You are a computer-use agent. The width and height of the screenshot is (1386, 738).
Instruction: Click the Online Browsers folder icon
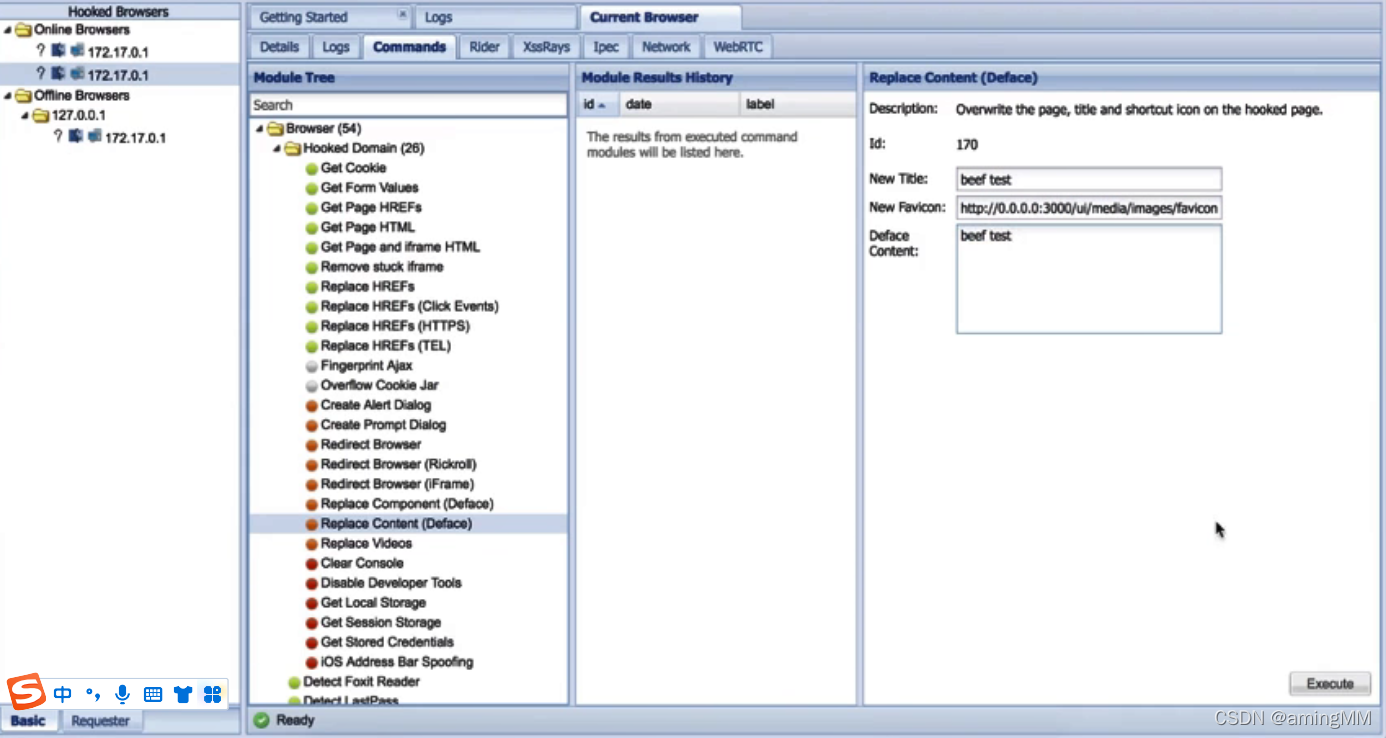[x=23, y=30]
